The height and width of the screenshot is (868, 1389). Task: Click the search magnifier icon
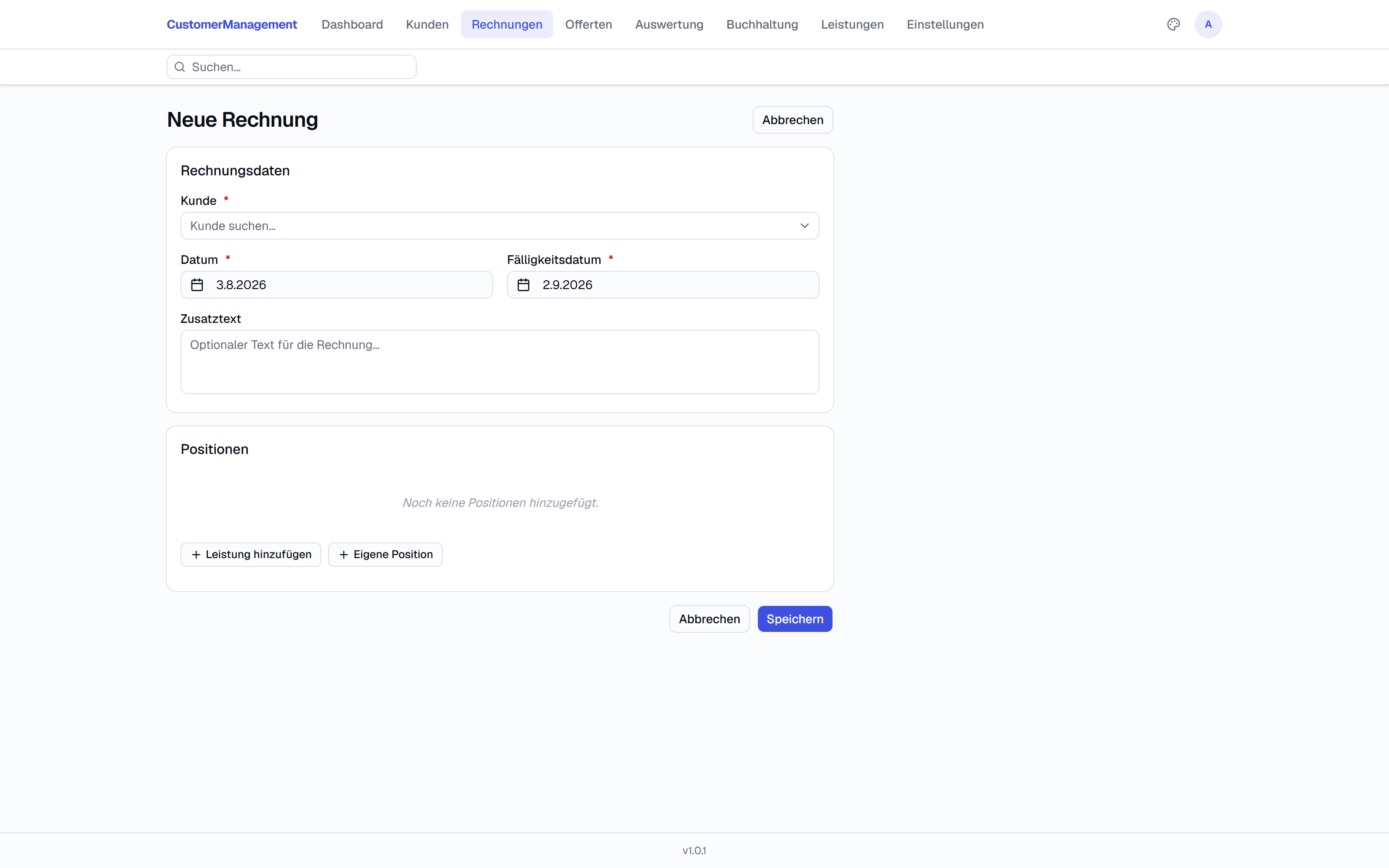pos(180,67)
